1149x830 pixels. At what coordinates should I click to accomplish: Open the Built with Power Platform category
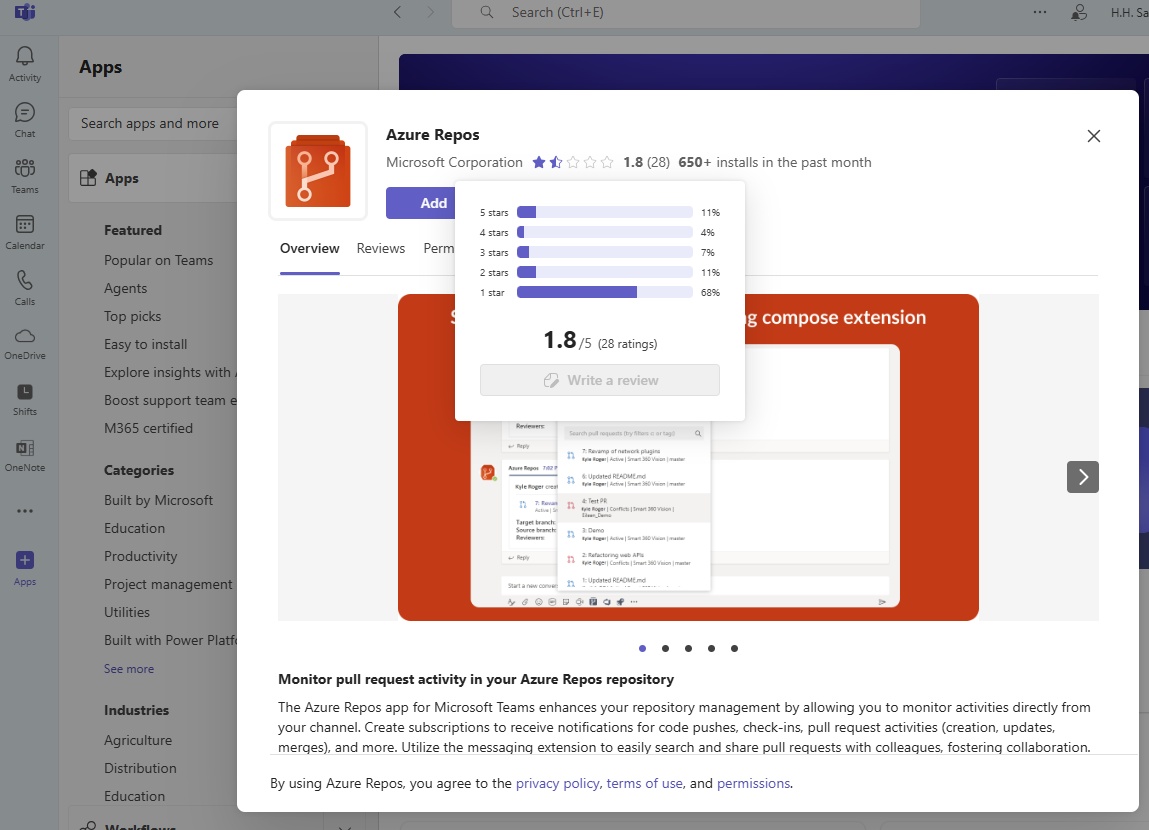click(170, 640)
